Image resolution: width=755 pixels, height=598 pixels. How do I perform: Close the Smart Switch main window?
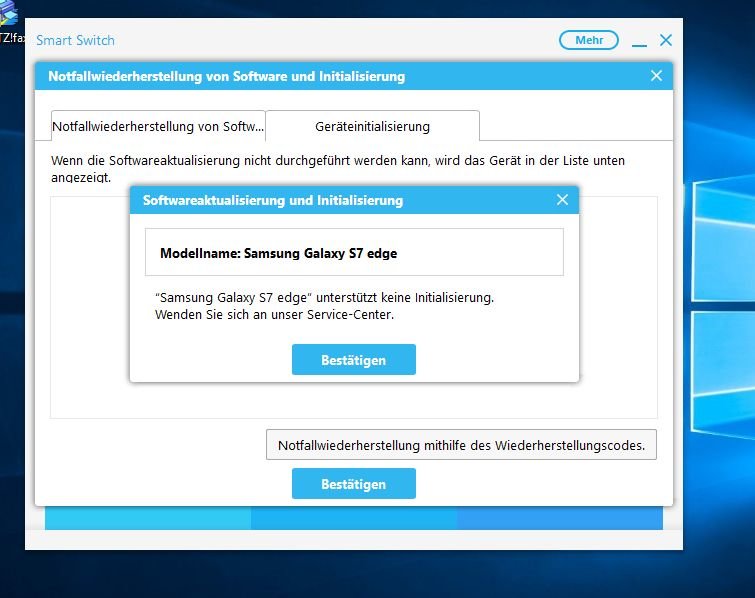point(666,40)
